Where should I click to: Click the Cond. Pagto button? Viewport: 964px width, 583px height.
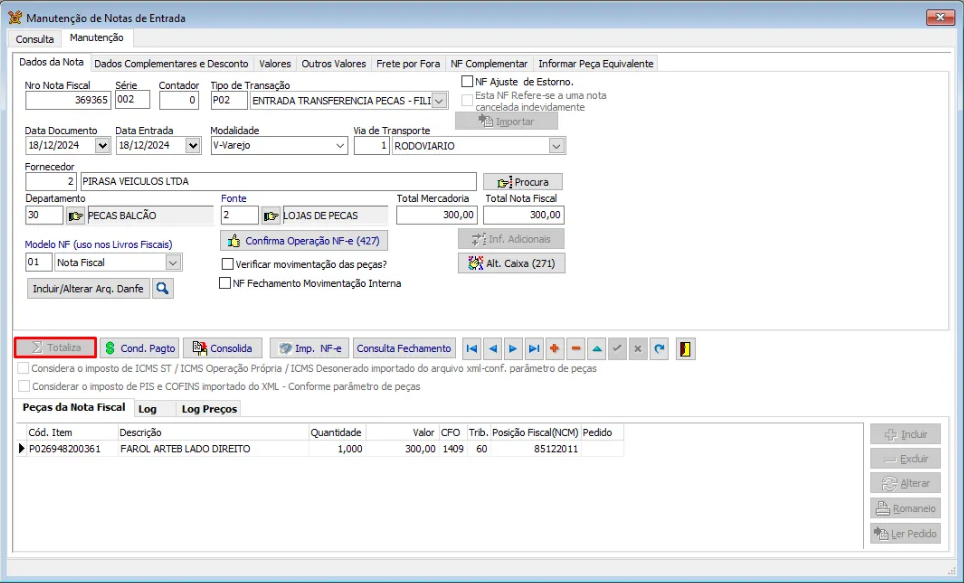(x=140, y=348)
